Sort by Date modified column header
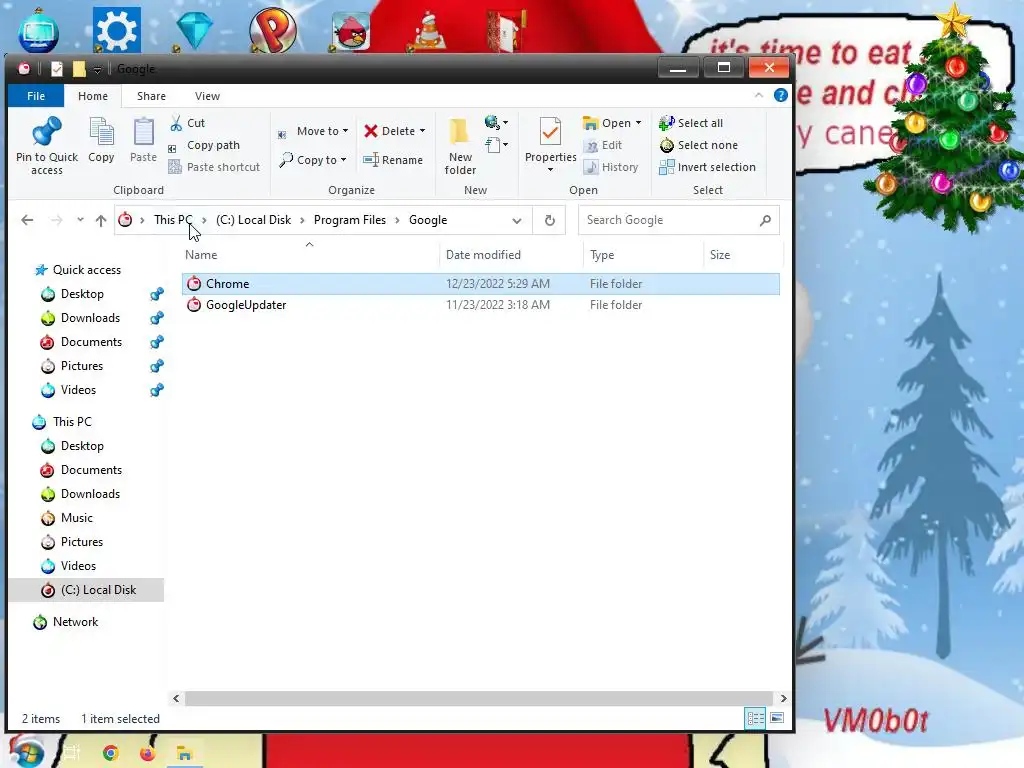Screen dimensions: 1024x768 (483, 255)
